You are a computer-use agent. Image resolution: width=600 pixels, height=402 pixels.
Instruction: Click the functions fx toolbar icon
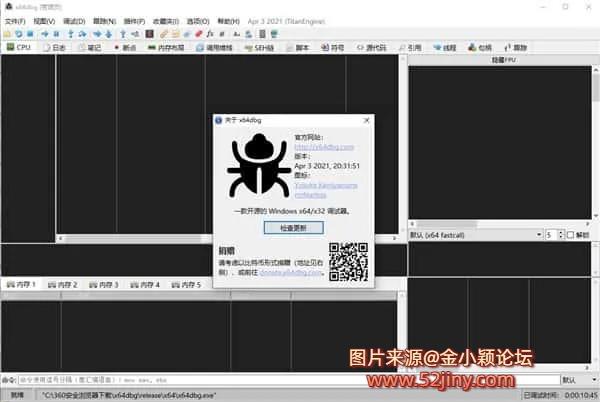[x=210, y=34]
